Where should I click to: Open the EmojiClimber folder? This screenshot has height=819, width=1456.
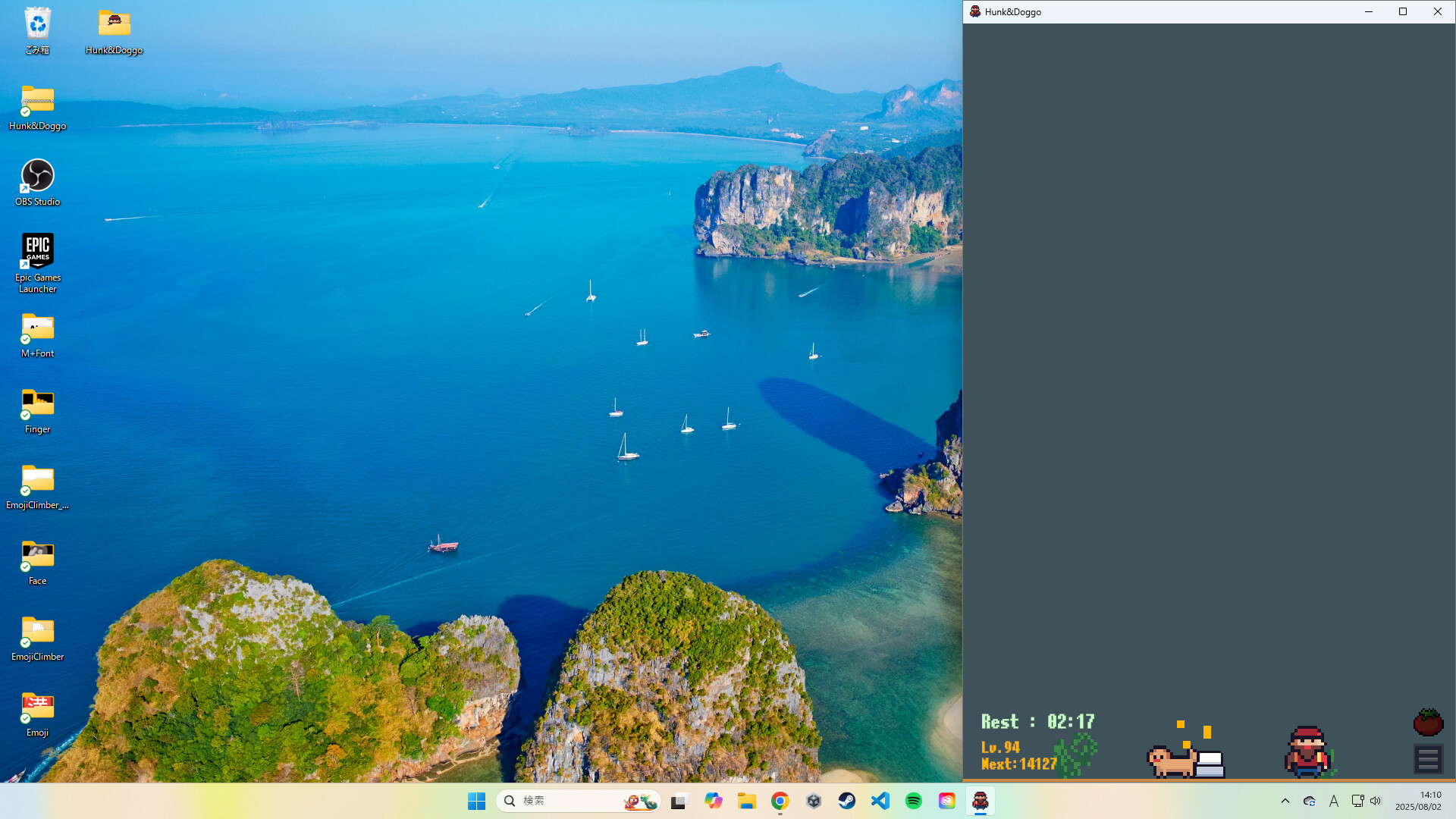click(x=37, y=628)
